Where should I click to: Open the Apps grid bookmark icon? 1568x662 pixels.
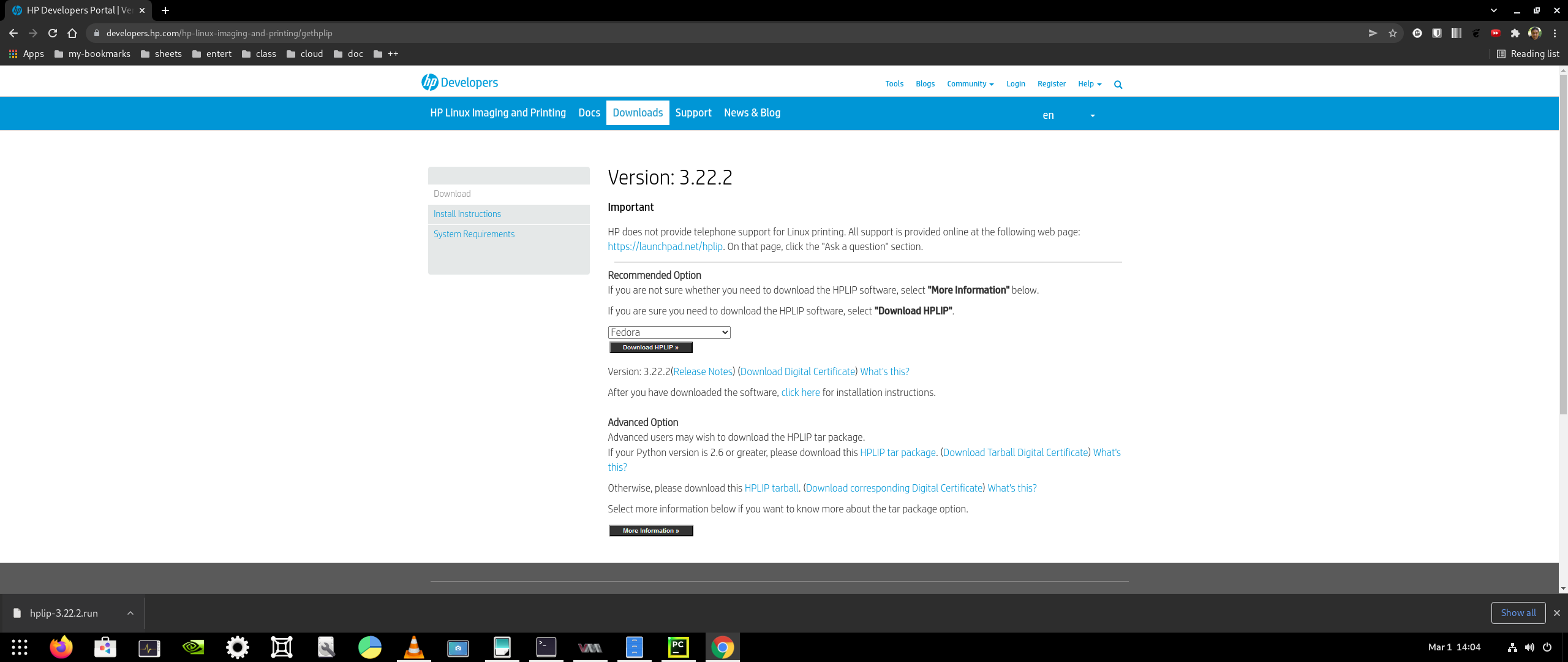pyautogui.click(x=13, y=54)
